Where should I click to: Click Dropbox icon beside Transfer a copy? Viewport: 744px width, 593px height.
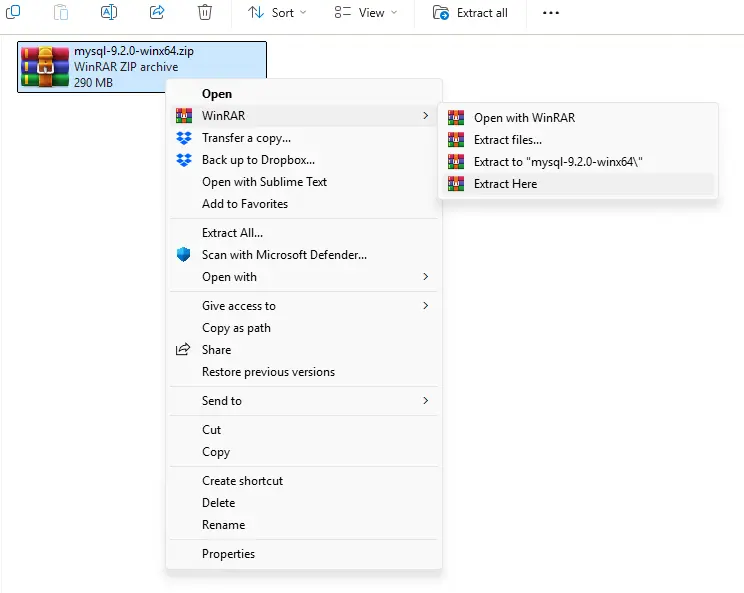point(184,138)
